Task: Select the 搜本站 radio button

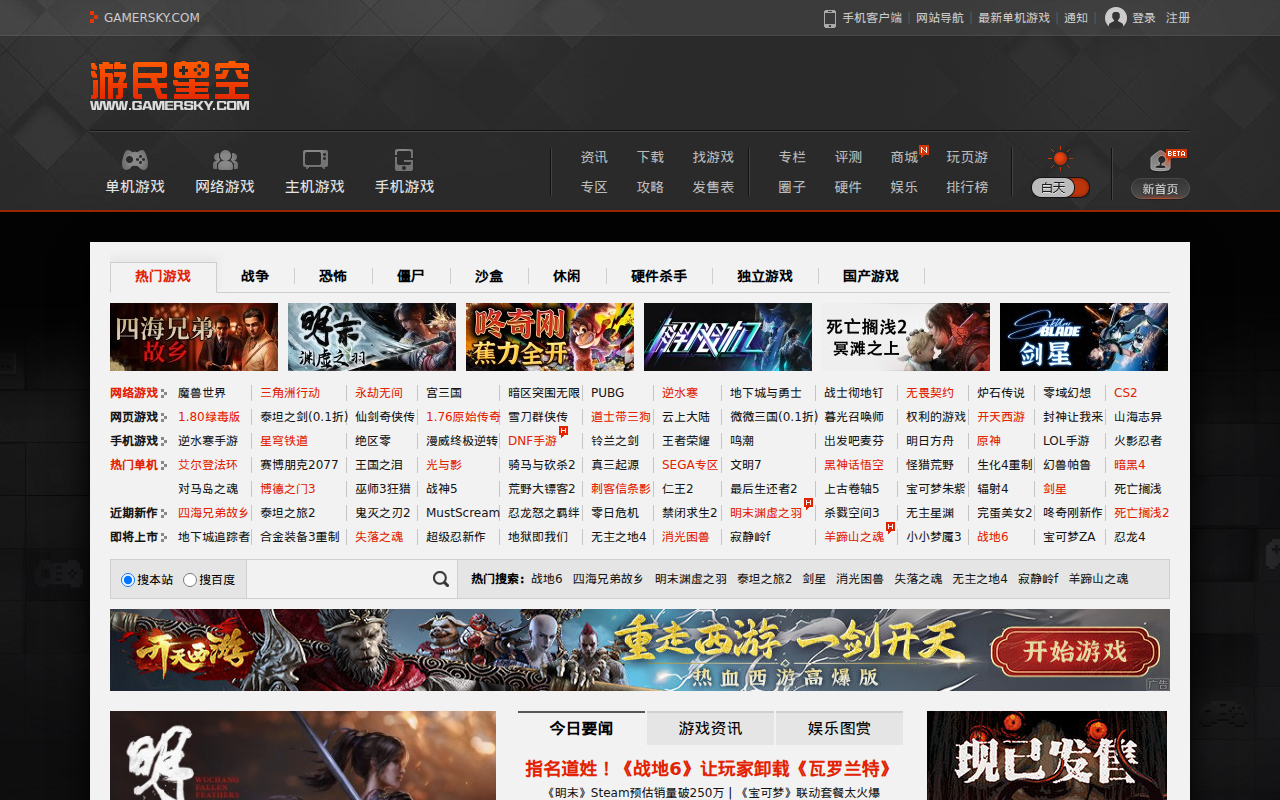Action: pos(128,580)
